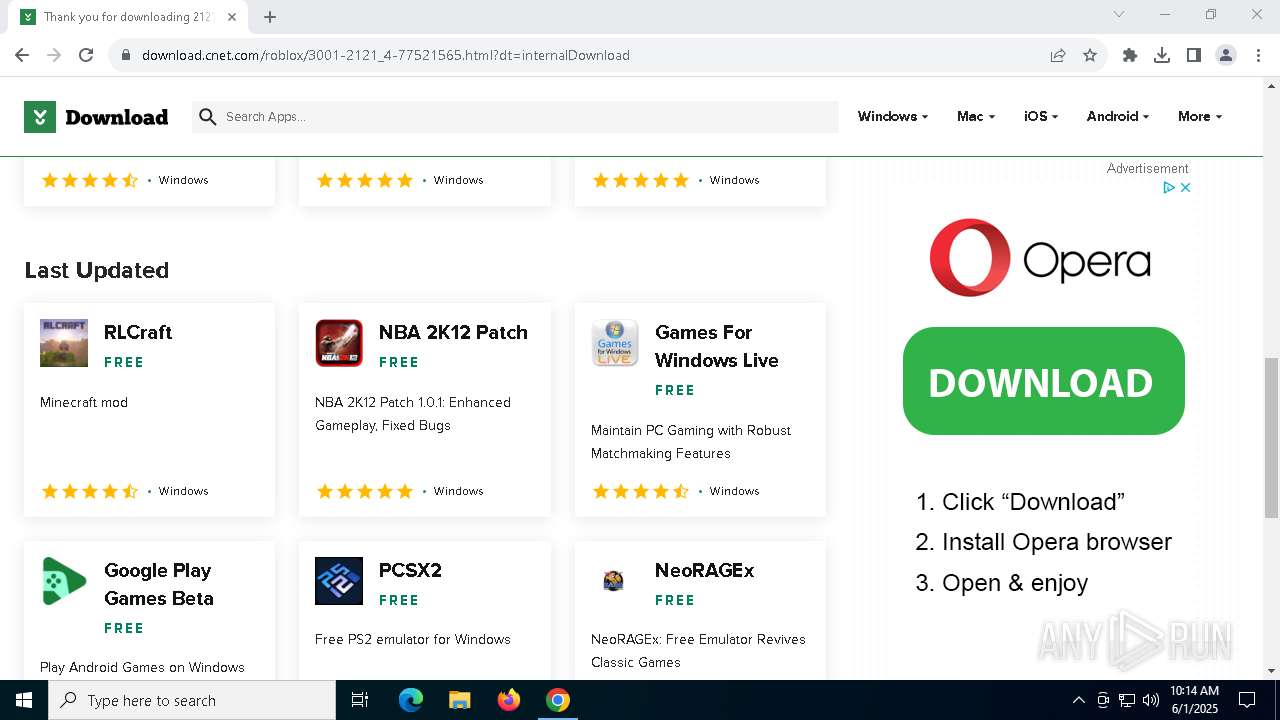Launch Microsoft Edge from taskbar
Image resolution: width=1280 pixels, height=720 pixels.
(x=411, y=700)
